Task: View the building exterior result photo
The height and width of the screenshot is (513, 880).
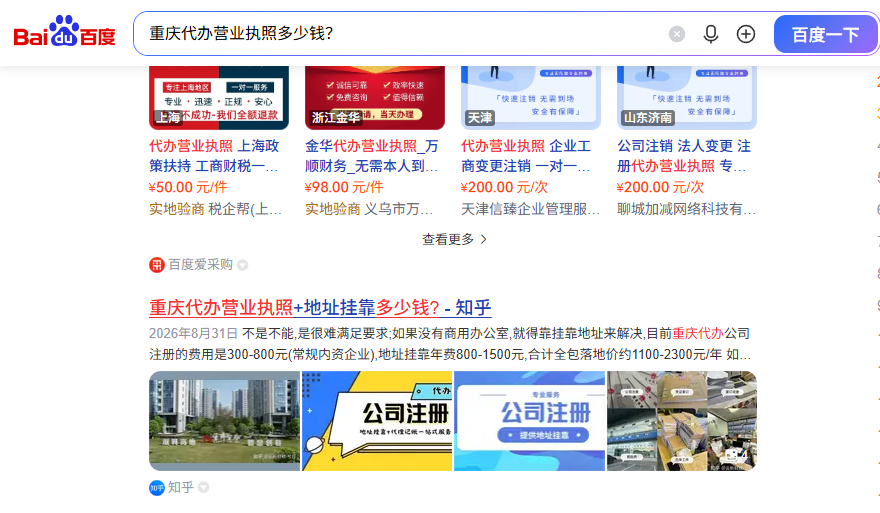Action: tap(224, 421)
